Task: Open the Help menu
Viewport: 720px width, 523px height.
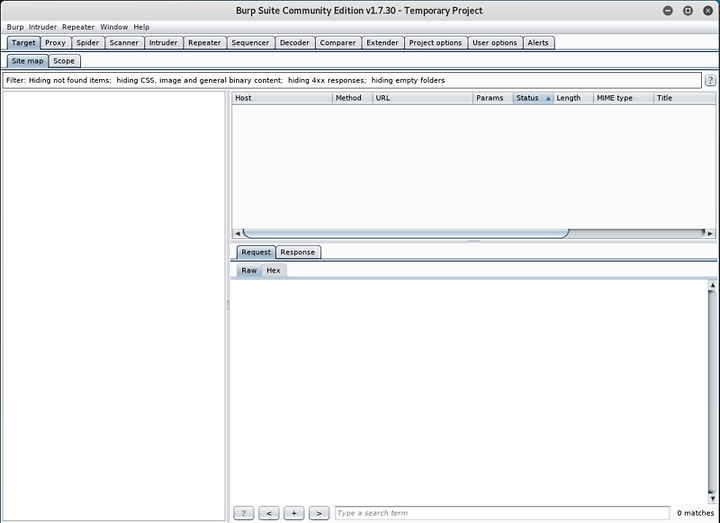Action: pyautogui.click(x=141, y=27)
